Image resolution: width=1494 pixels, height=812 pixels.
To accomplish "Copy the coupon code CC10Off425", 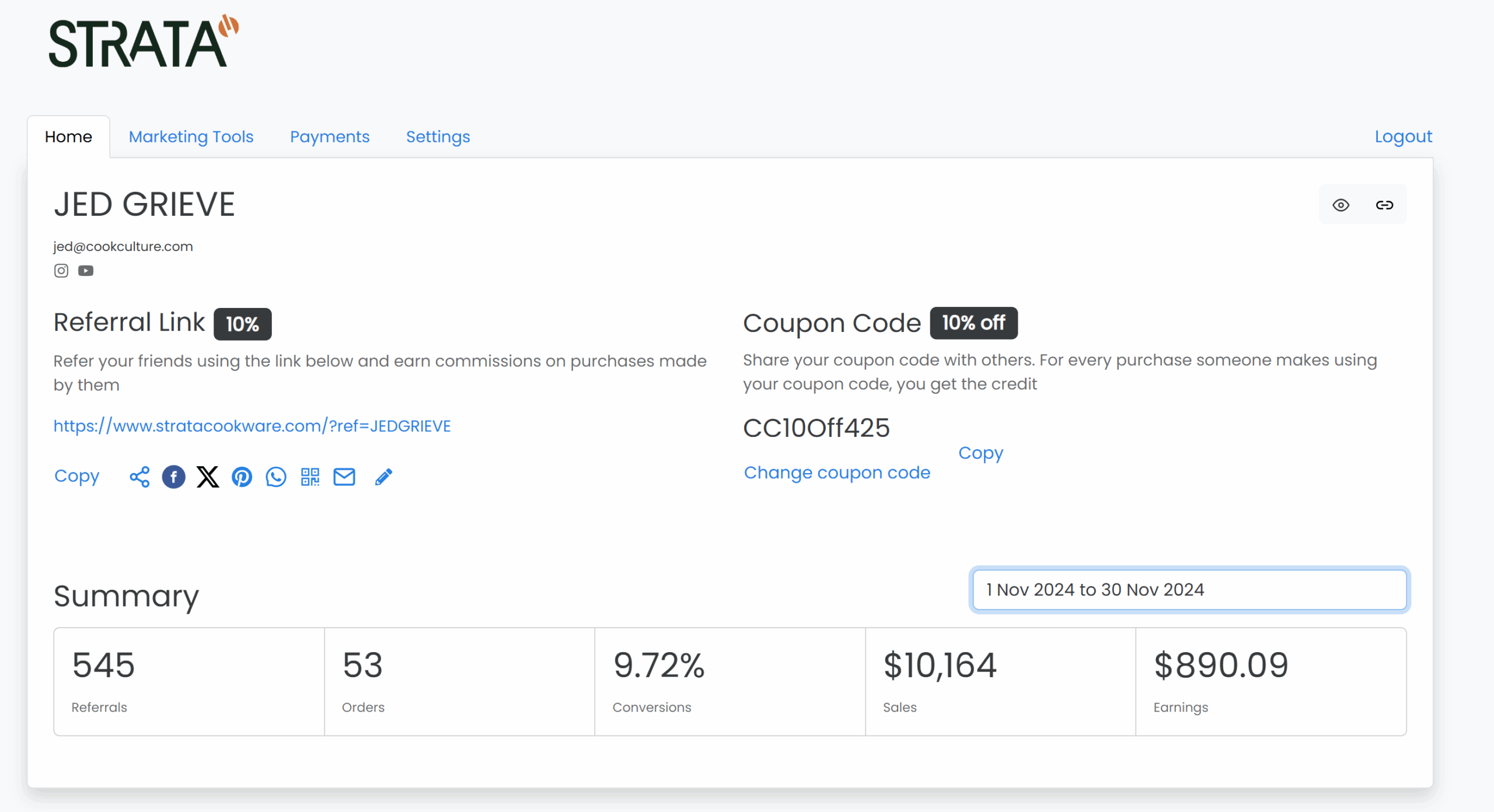I will pyautogui.click(x=980, y=453).
